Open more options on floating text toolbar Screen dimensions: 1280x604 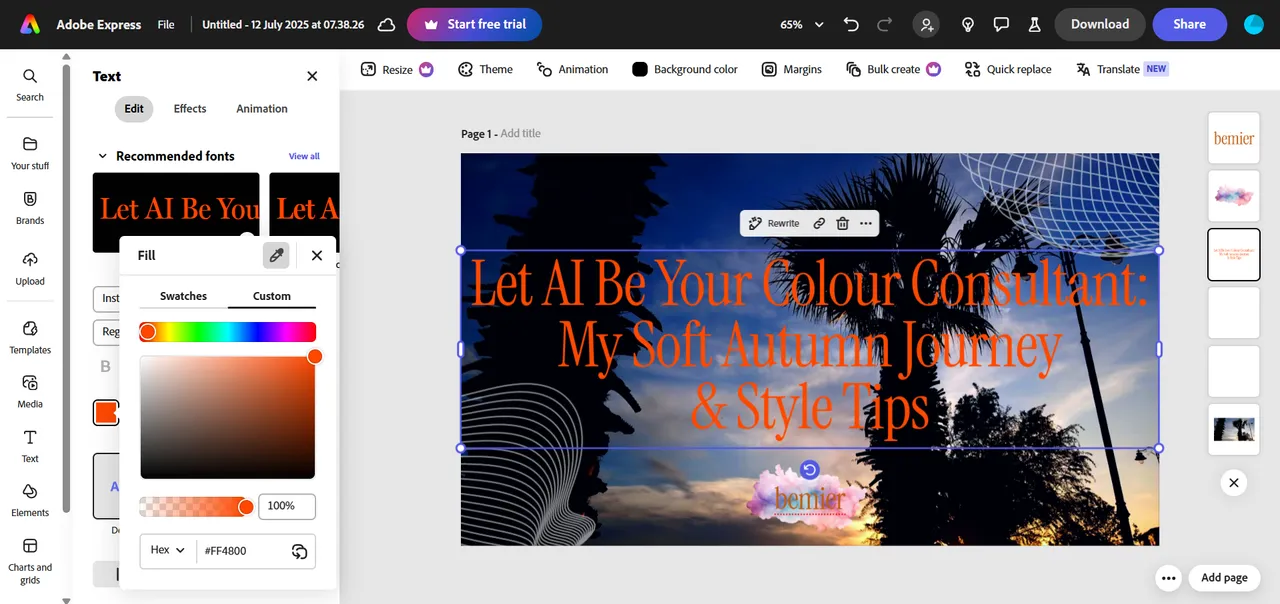(x=866, y=223)
